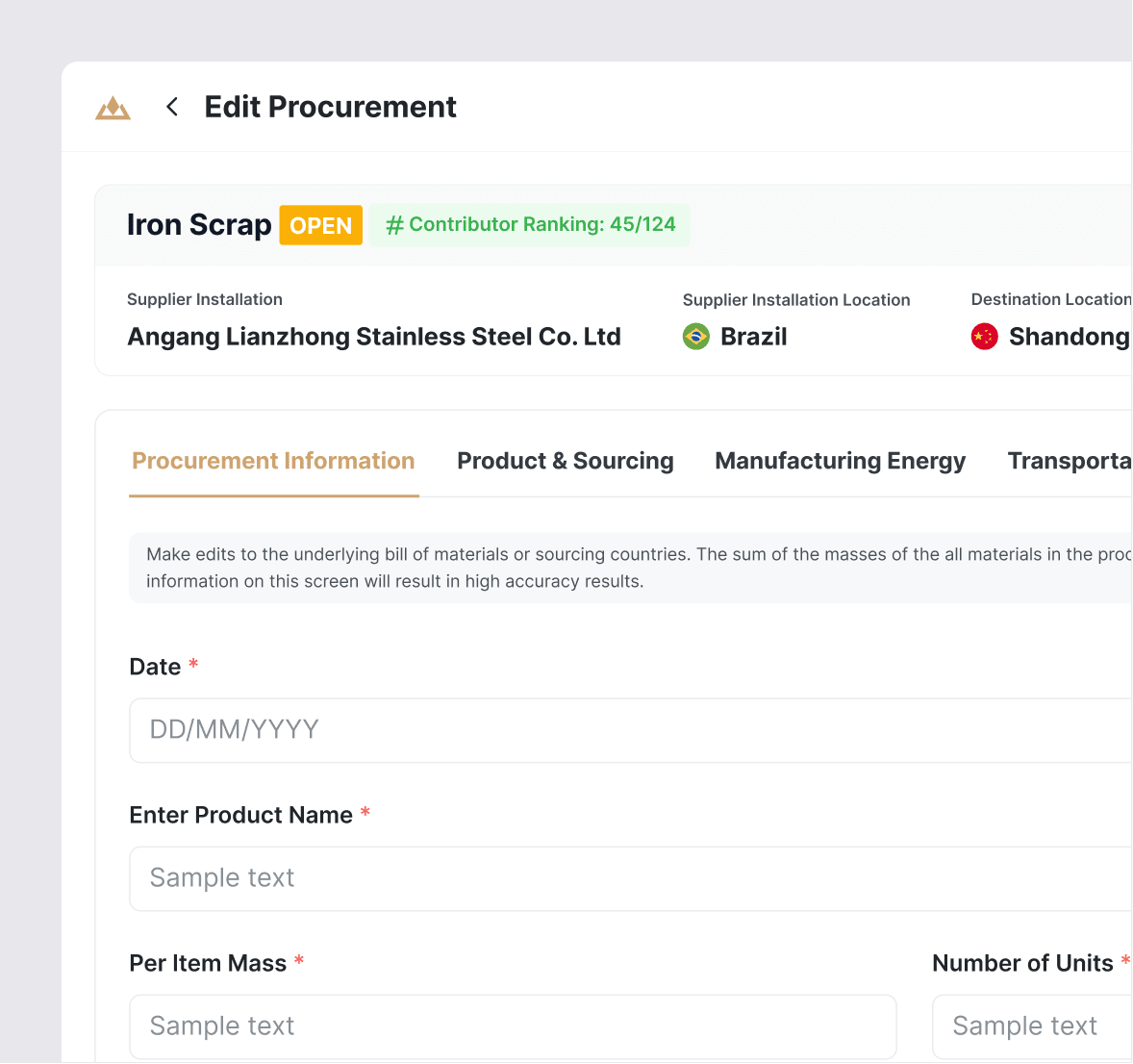Click the Enter Product Name input
The height and width of the screenshot is (1064, 1133).
point(630,878)
